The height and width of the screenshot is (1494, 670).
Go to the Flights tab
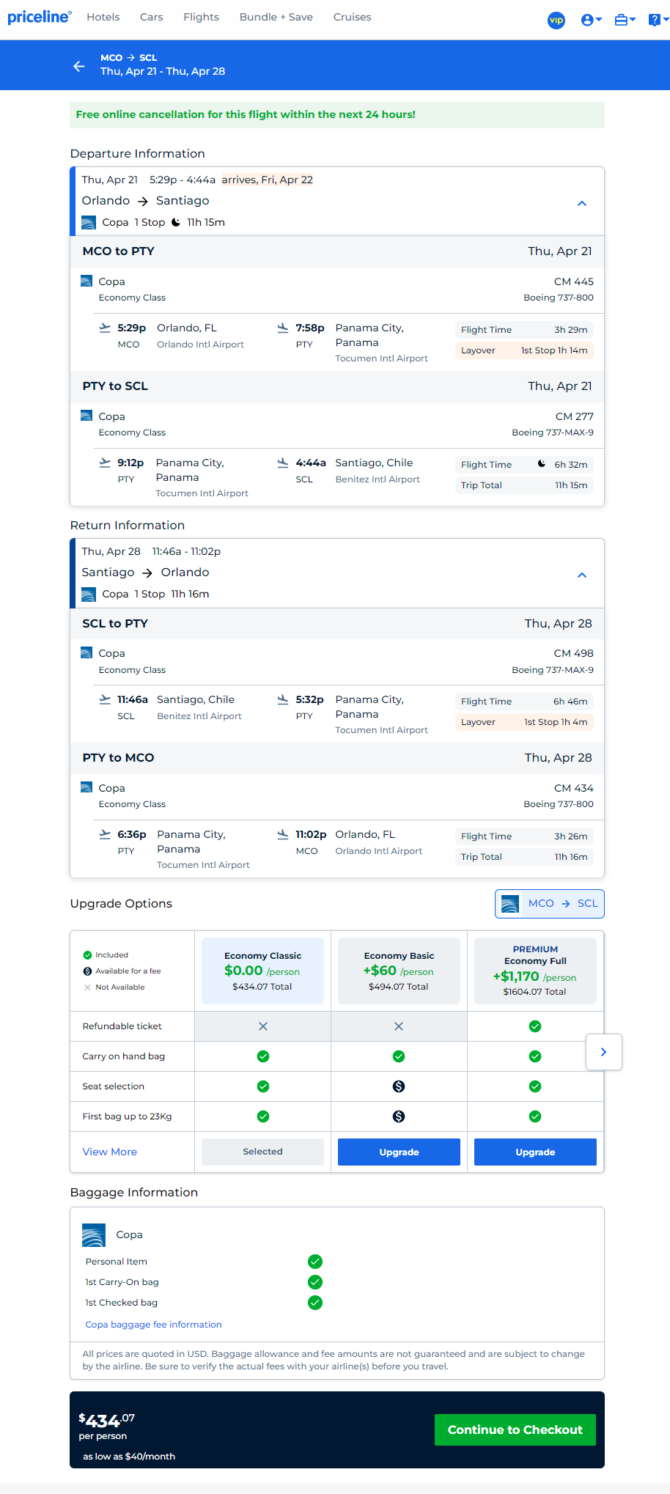201,17
